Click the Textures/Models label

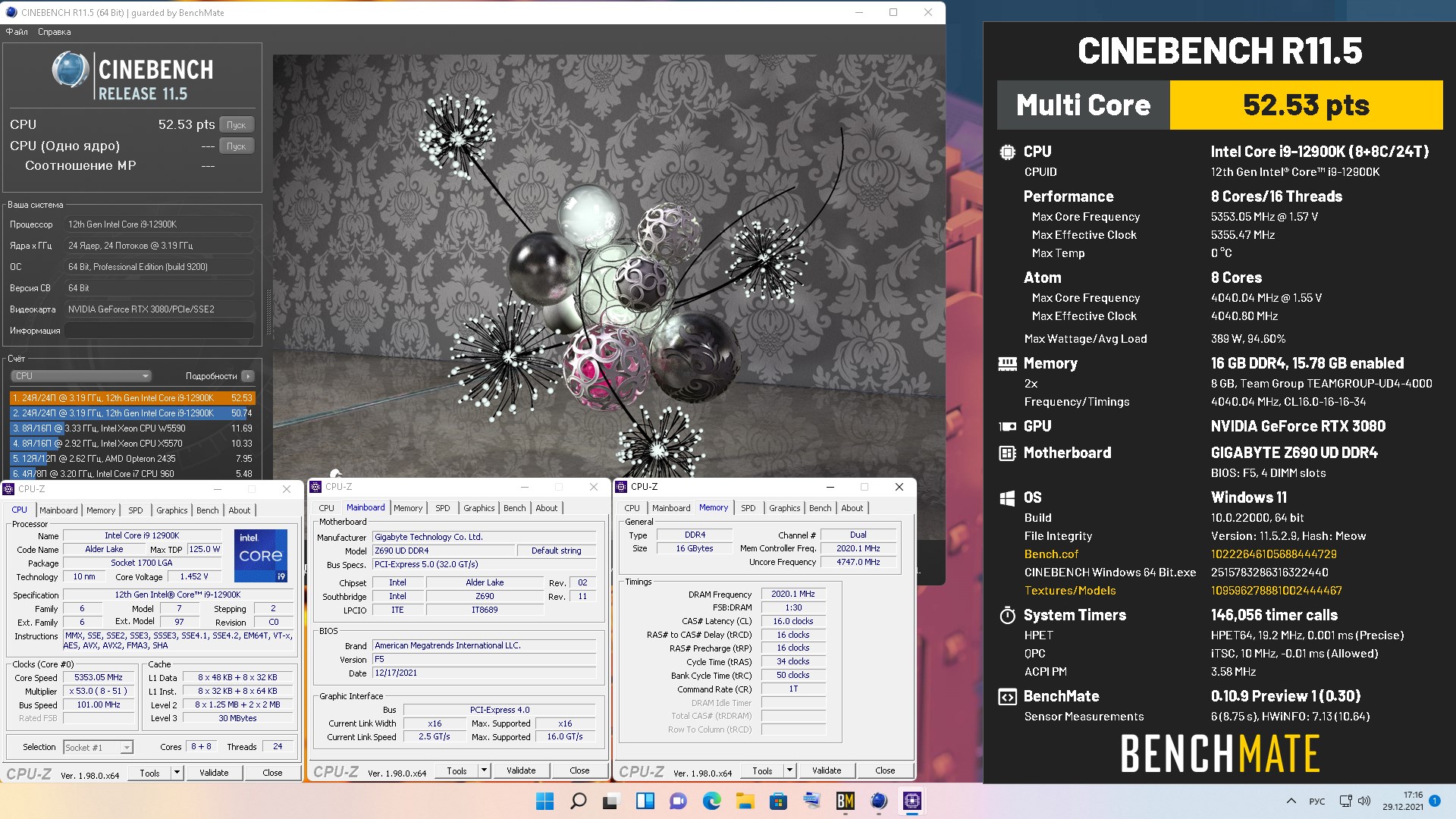1069,591
